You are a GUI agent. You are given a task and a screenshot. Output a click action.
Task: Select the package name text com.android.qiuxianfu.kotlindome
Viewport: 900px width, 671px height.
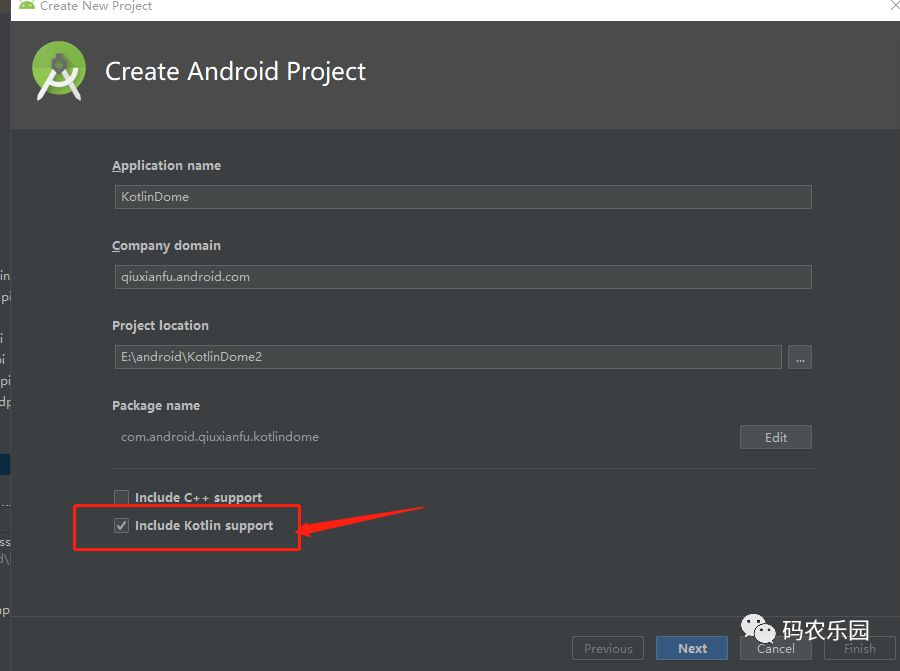click(219, 437)
